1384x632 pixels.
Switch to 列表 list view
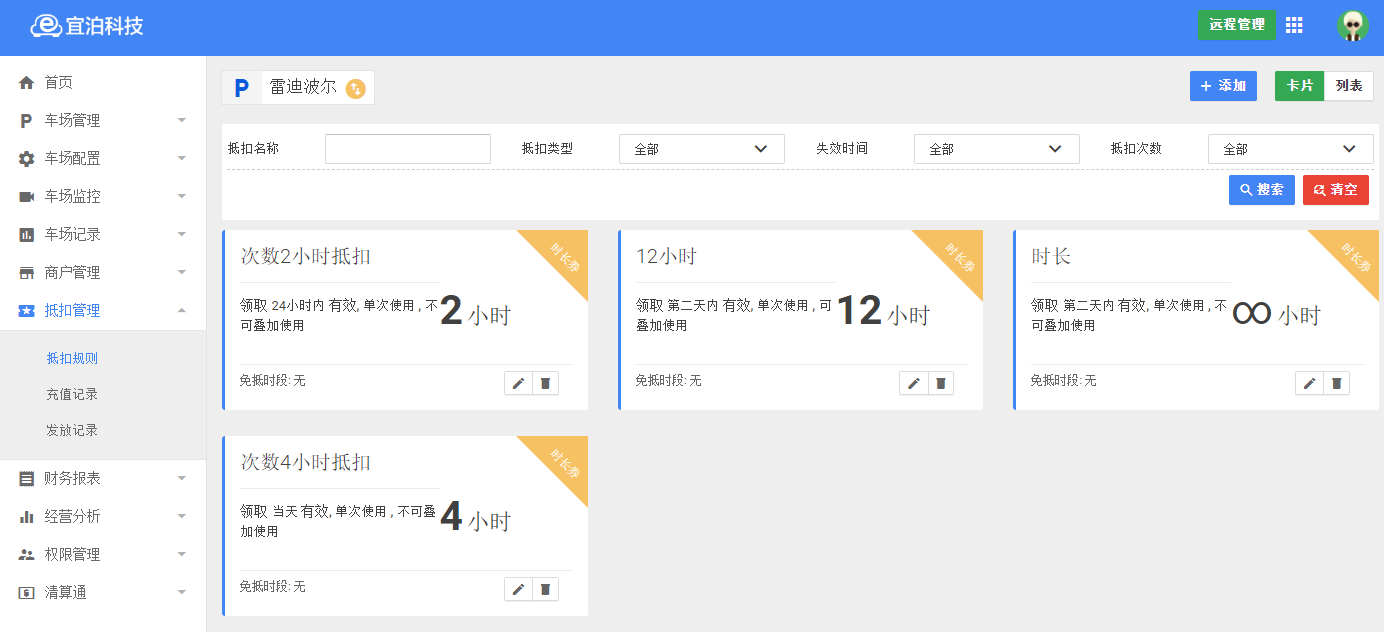[1349, 86]
